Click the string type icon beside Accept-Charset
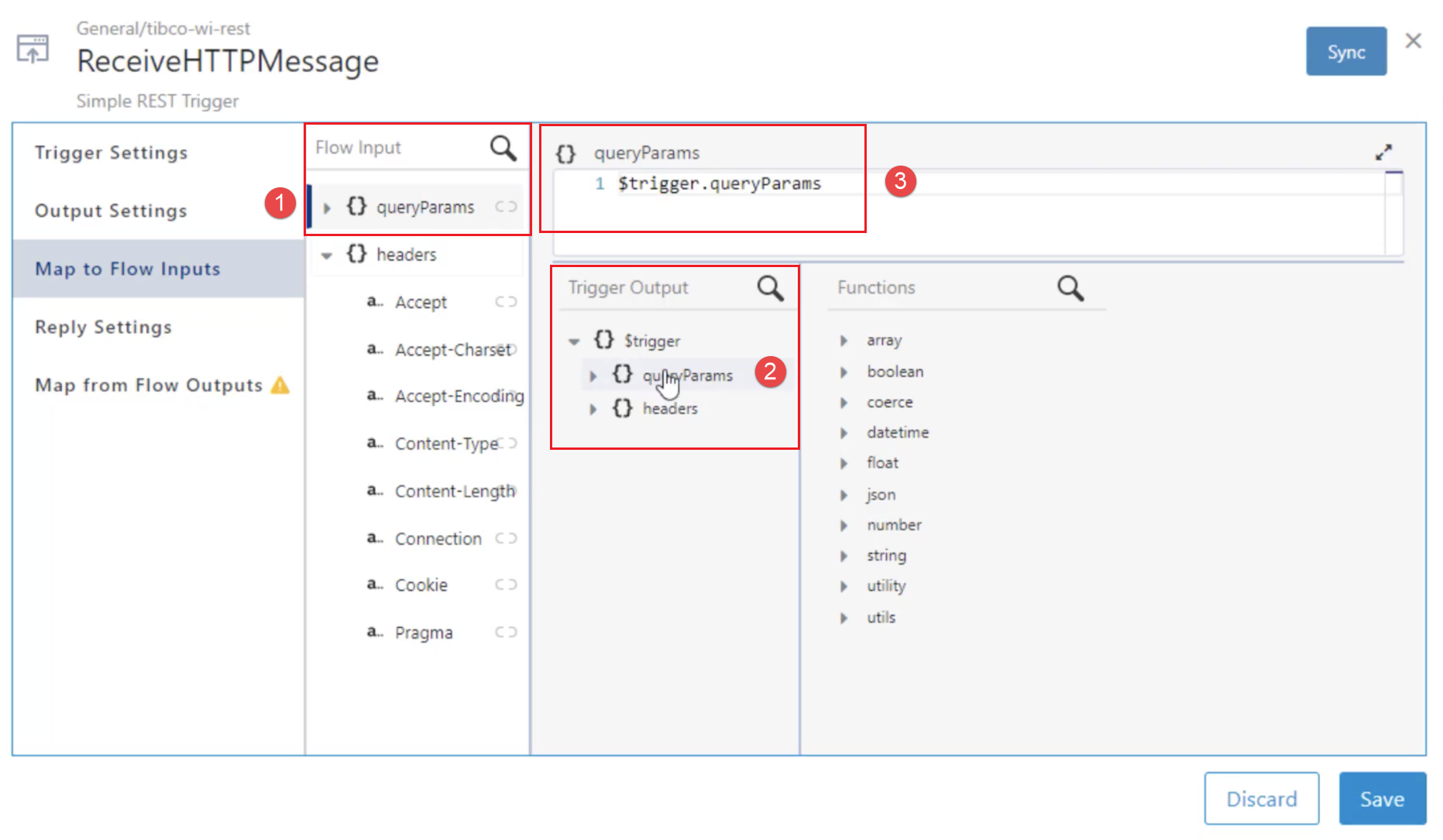Viewport: 1443px width, 840px height. [x=375, y=349]
